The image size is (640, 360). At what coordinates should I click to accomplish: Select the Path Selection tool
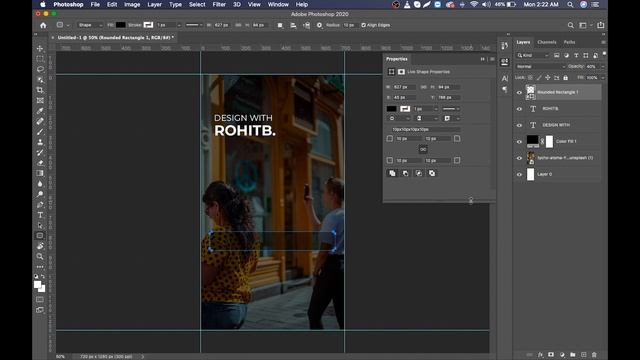tap(40, 225)
